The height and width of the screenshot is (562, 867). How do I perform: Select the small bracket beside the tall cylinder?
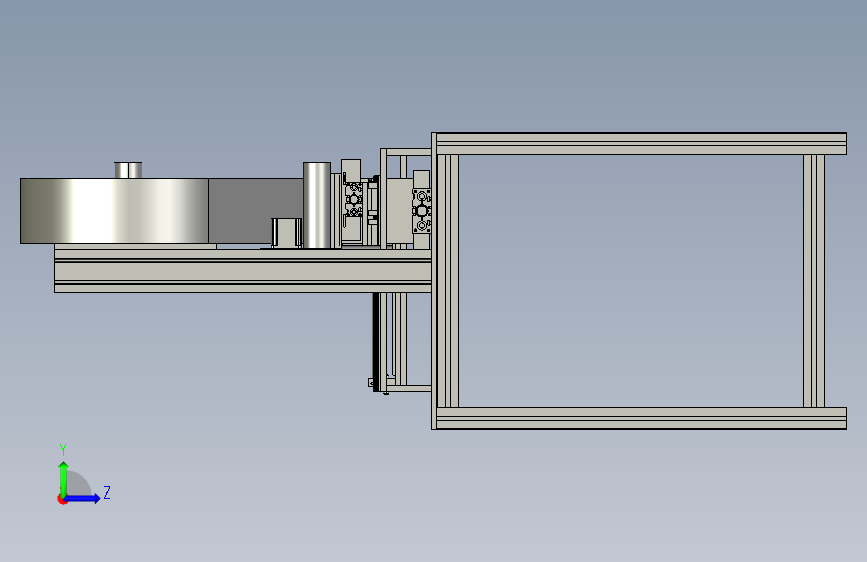[x=286, y=233]
